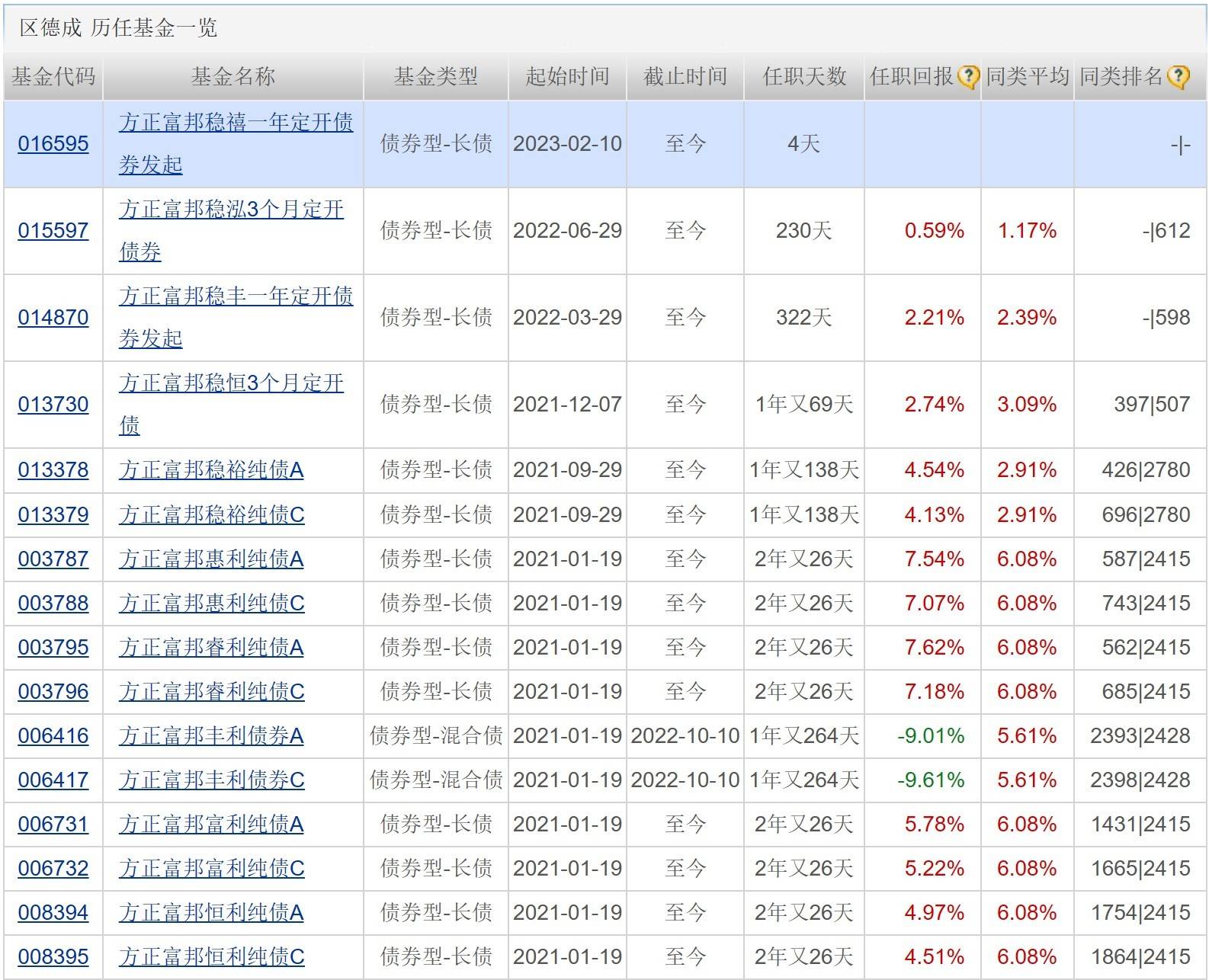Open 方正富邦稳裕纯债A fund page
1209x980 pixels.
click(211, 470)
